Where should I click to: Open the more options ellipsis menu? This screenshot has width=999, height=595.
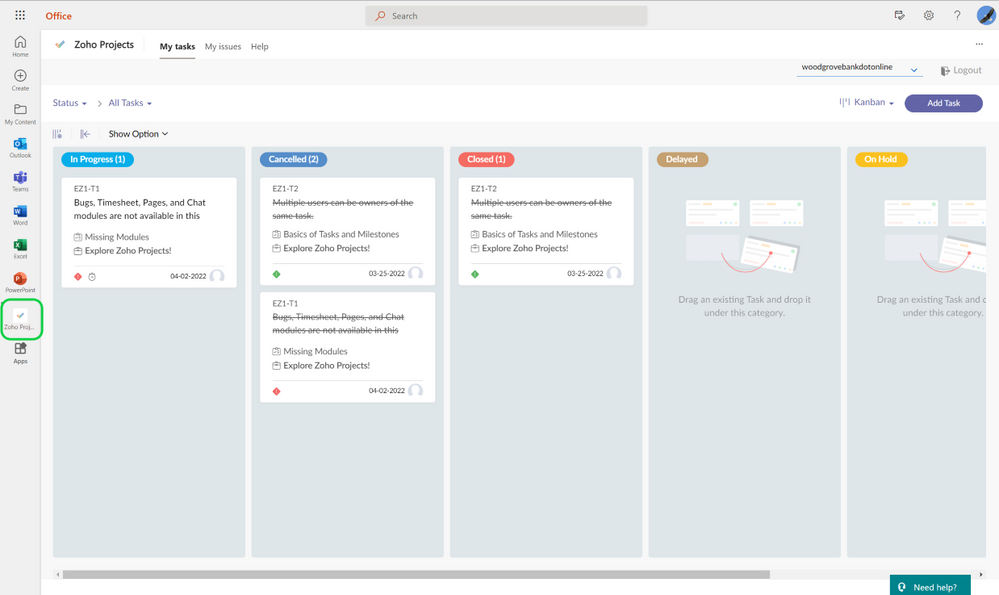(x=979, y=44)
